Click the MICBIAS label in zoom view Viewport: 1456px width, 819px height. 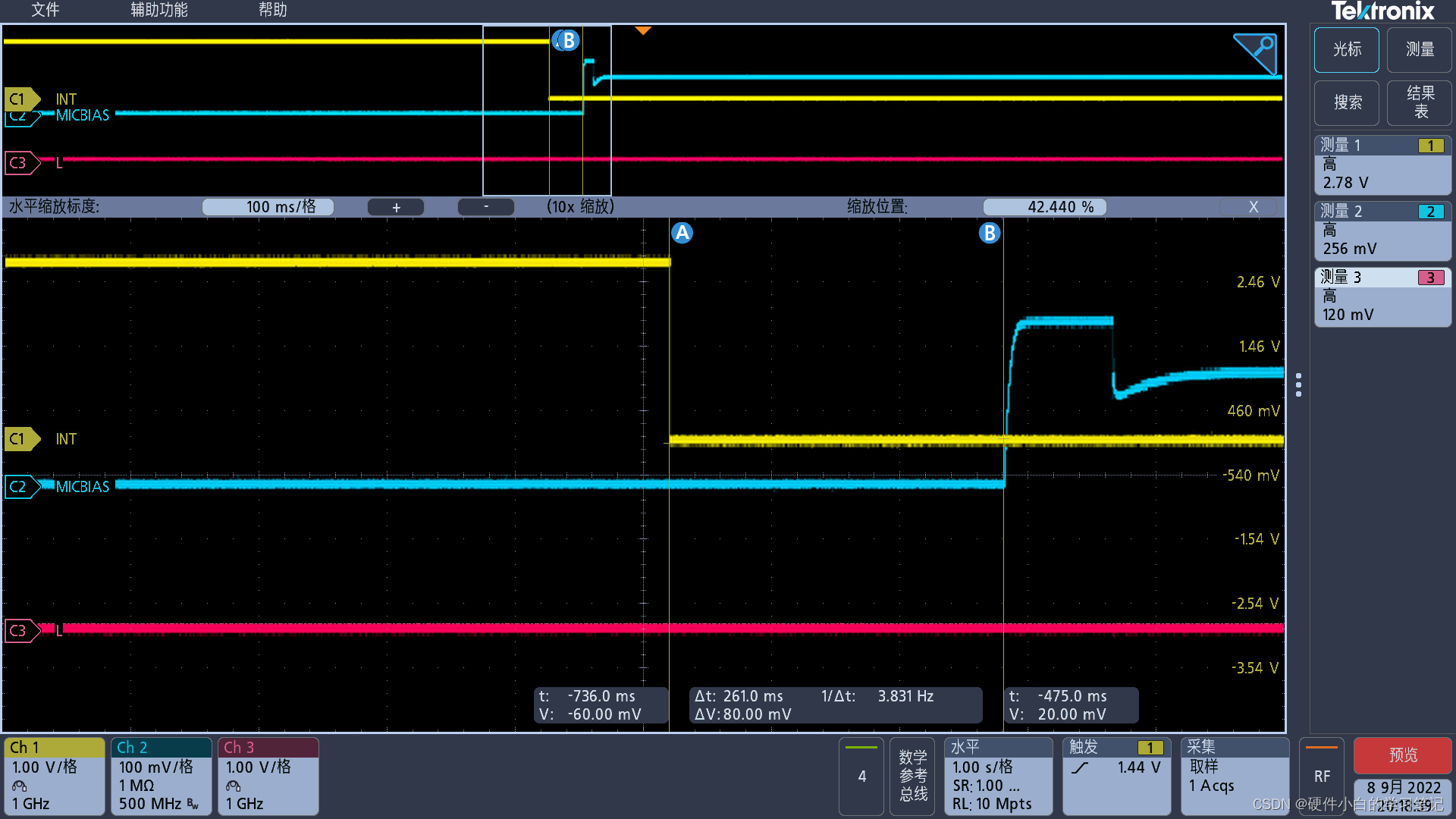83,487
